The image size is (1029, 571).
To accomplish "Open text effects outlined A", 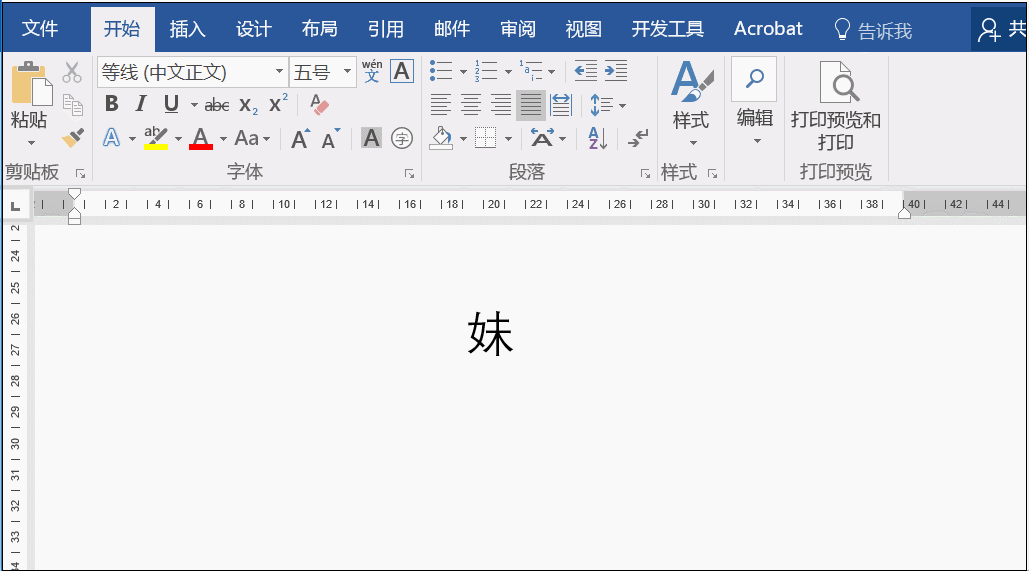I will point(112,138).
